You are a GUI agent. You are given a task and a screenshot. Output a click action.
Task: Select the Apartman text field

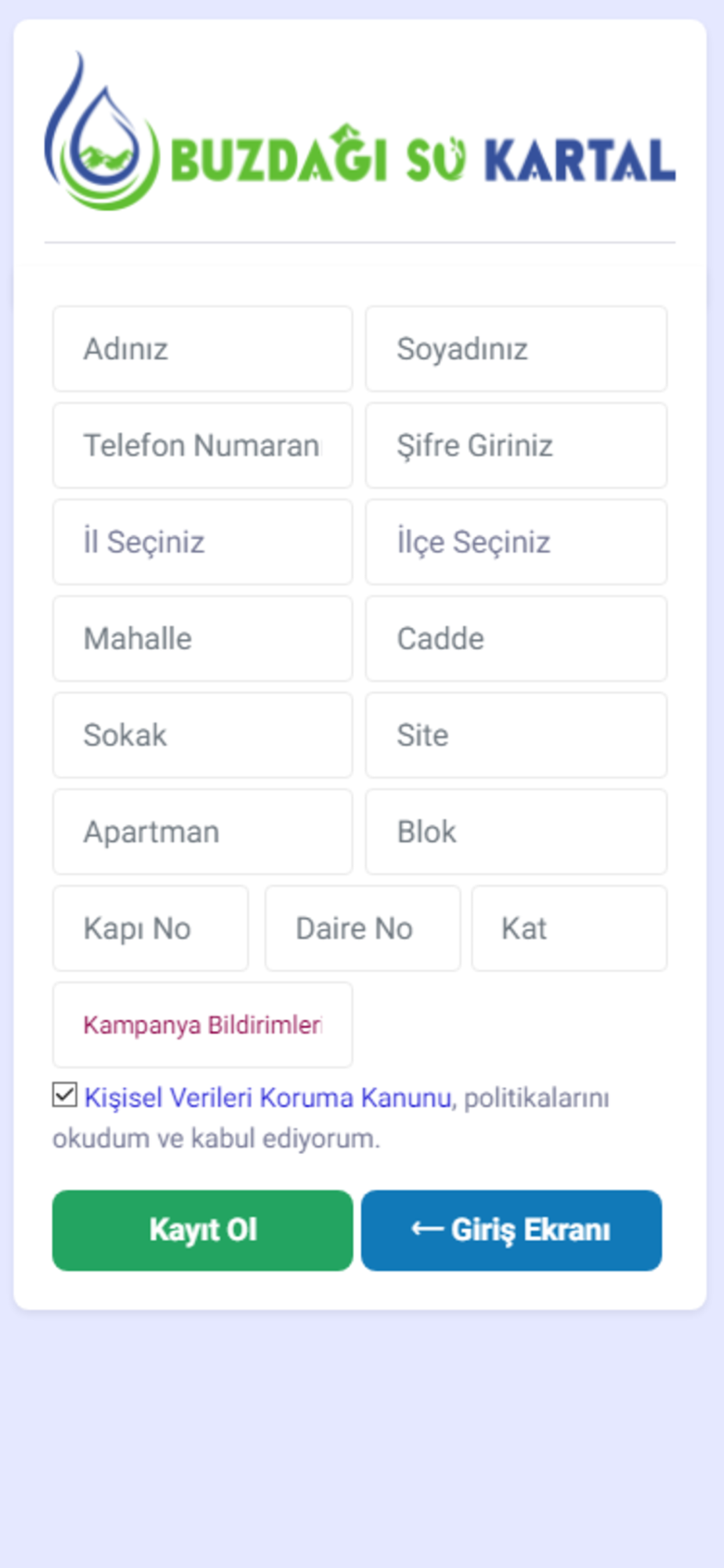(202, 831)
